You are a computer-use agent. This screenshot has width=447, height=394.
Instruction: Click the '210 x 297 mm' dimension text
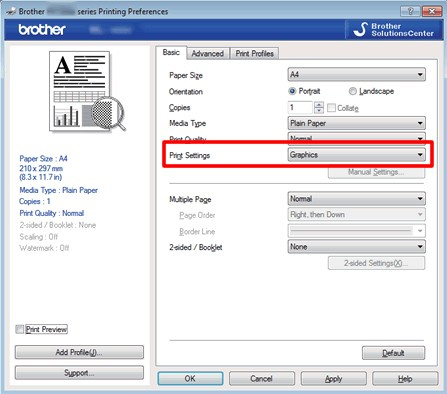tap(41, 168)
